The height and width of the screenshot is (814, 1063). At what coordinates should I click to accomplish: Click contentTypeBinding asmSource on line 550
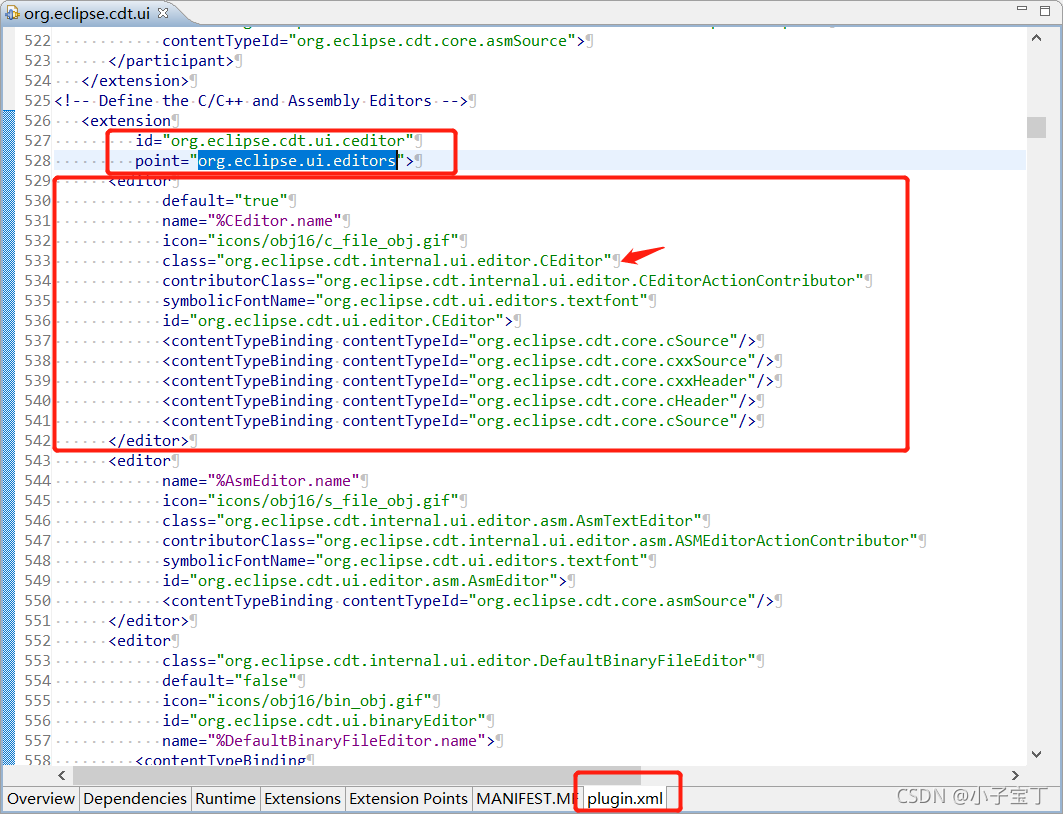(468, 601)
